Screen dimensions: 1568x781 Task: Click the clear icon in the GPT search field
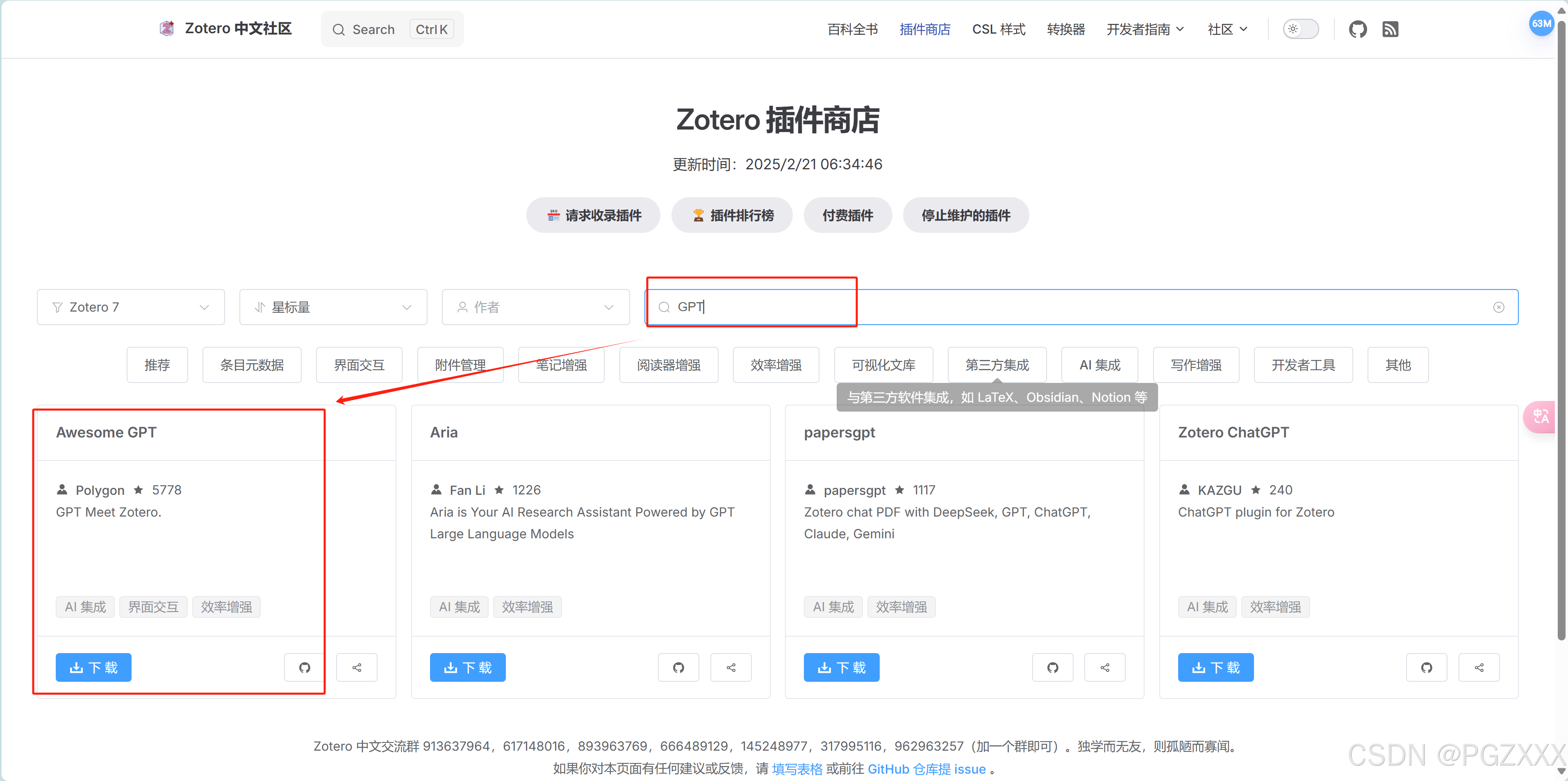(x=1499, y=307)
